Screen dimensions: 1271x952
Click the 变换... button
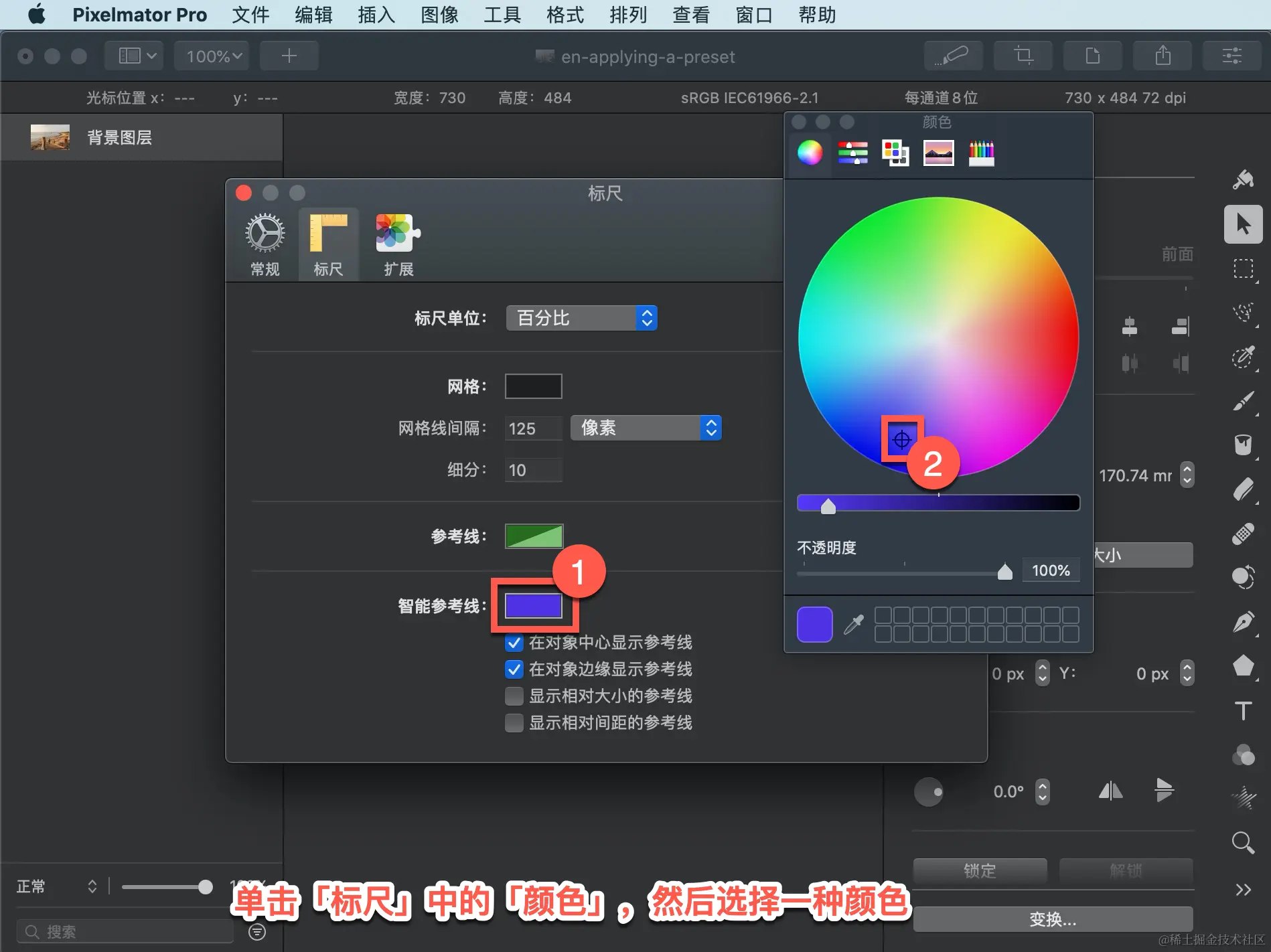click(x=1053, y=920)
